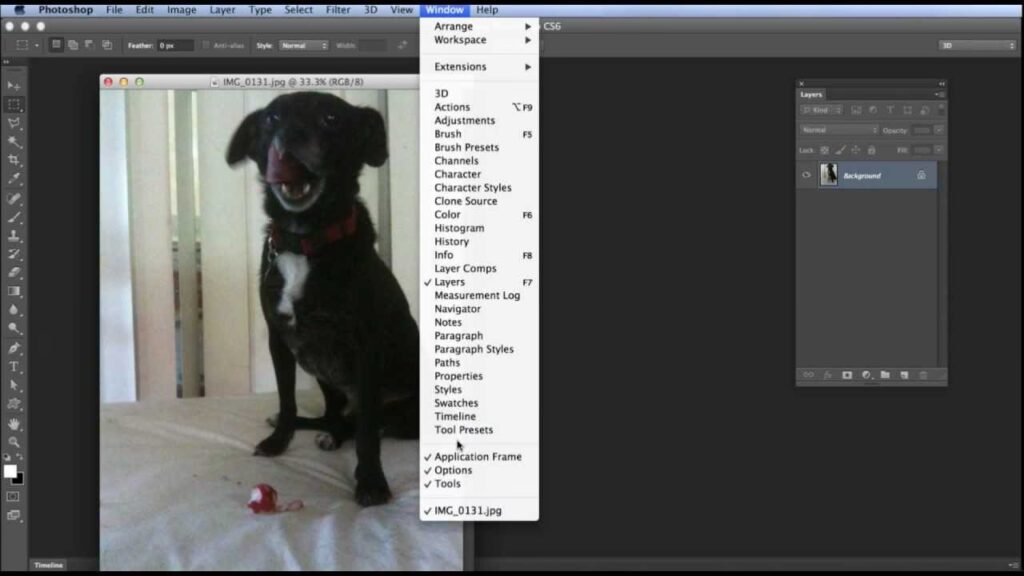Viewport: 1024px width, 576px height.
Task: Open the Filter menu
Action: (338, 10)
